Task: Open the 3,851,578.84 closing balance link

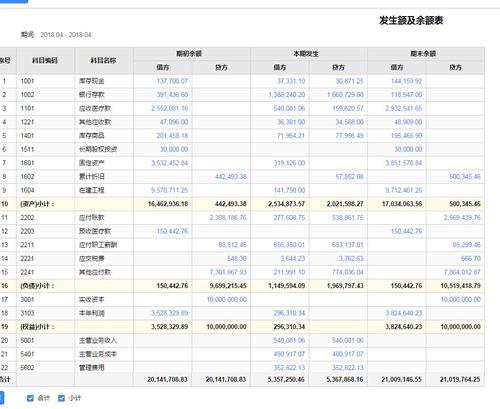Action: coord(404,163)
